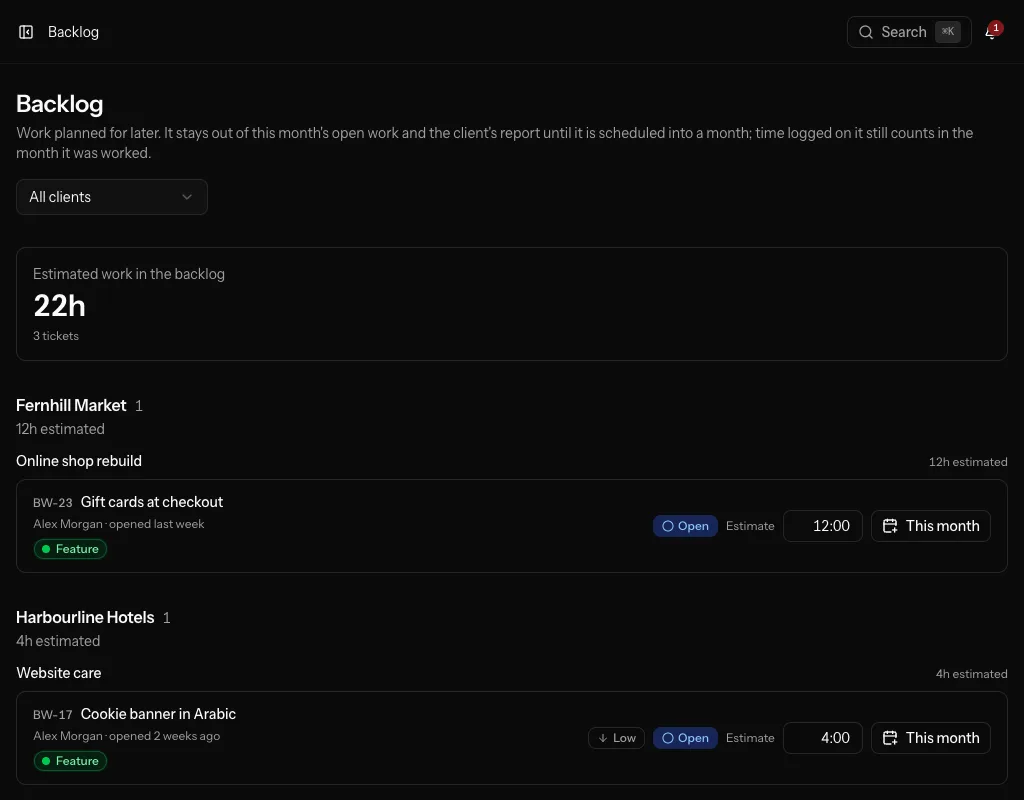
Task: Edit the 4:00 estimate field
Action: tap(823, 738)
